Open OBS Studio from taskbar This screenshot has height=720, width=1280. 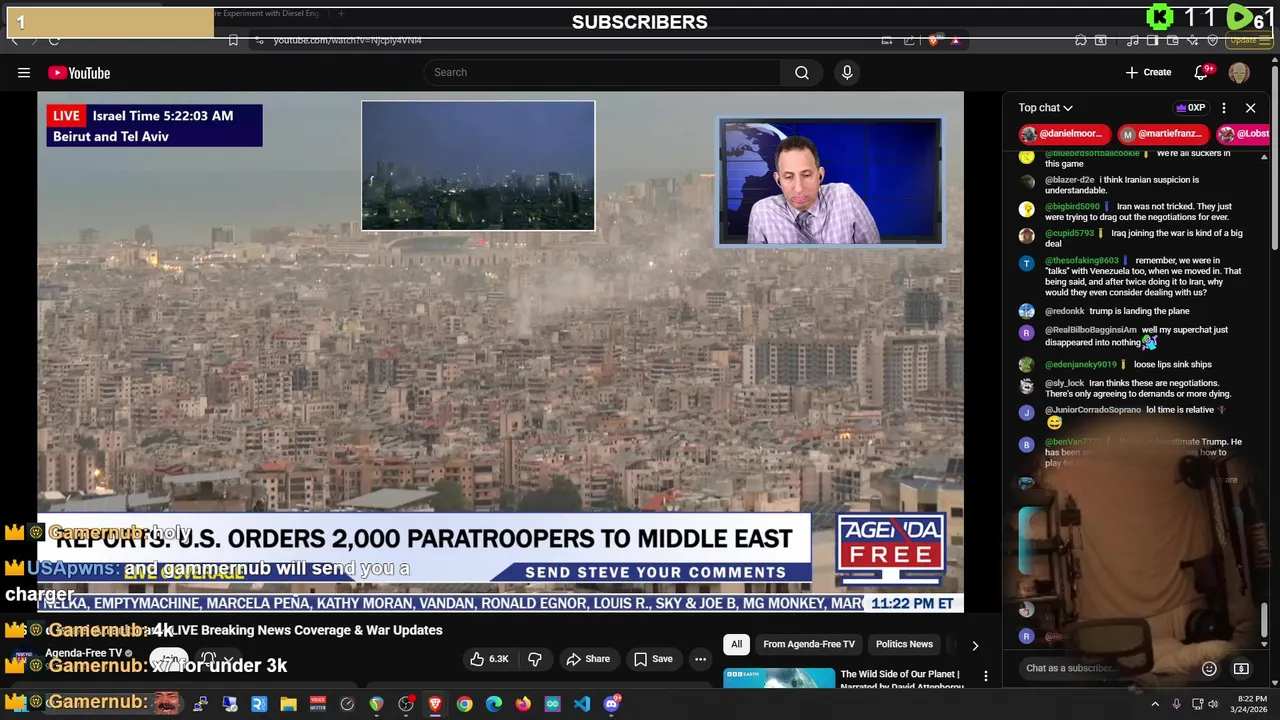click(406, 704)
